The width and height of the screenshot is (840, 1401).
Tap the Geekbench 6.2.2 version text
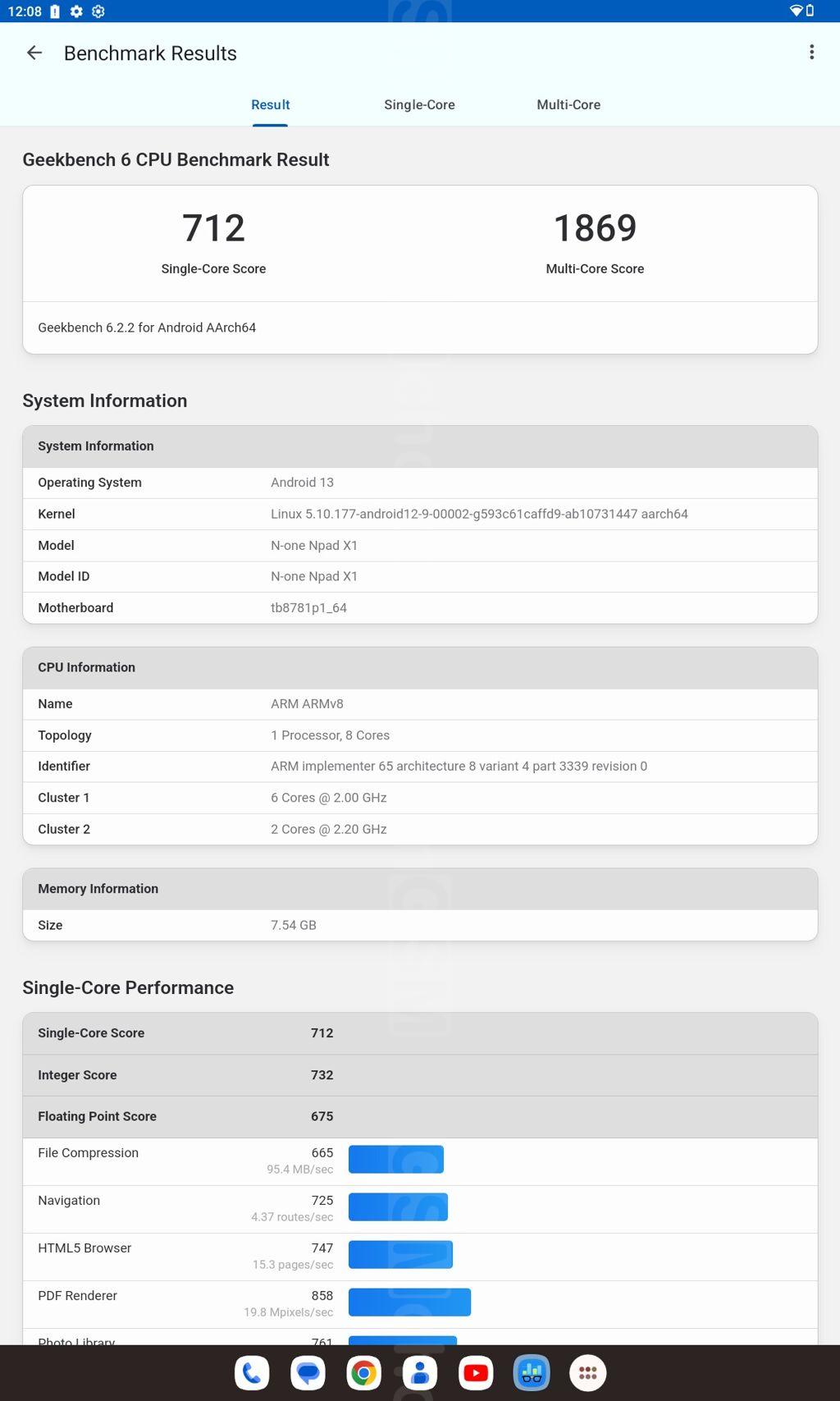tap(147, 327)
